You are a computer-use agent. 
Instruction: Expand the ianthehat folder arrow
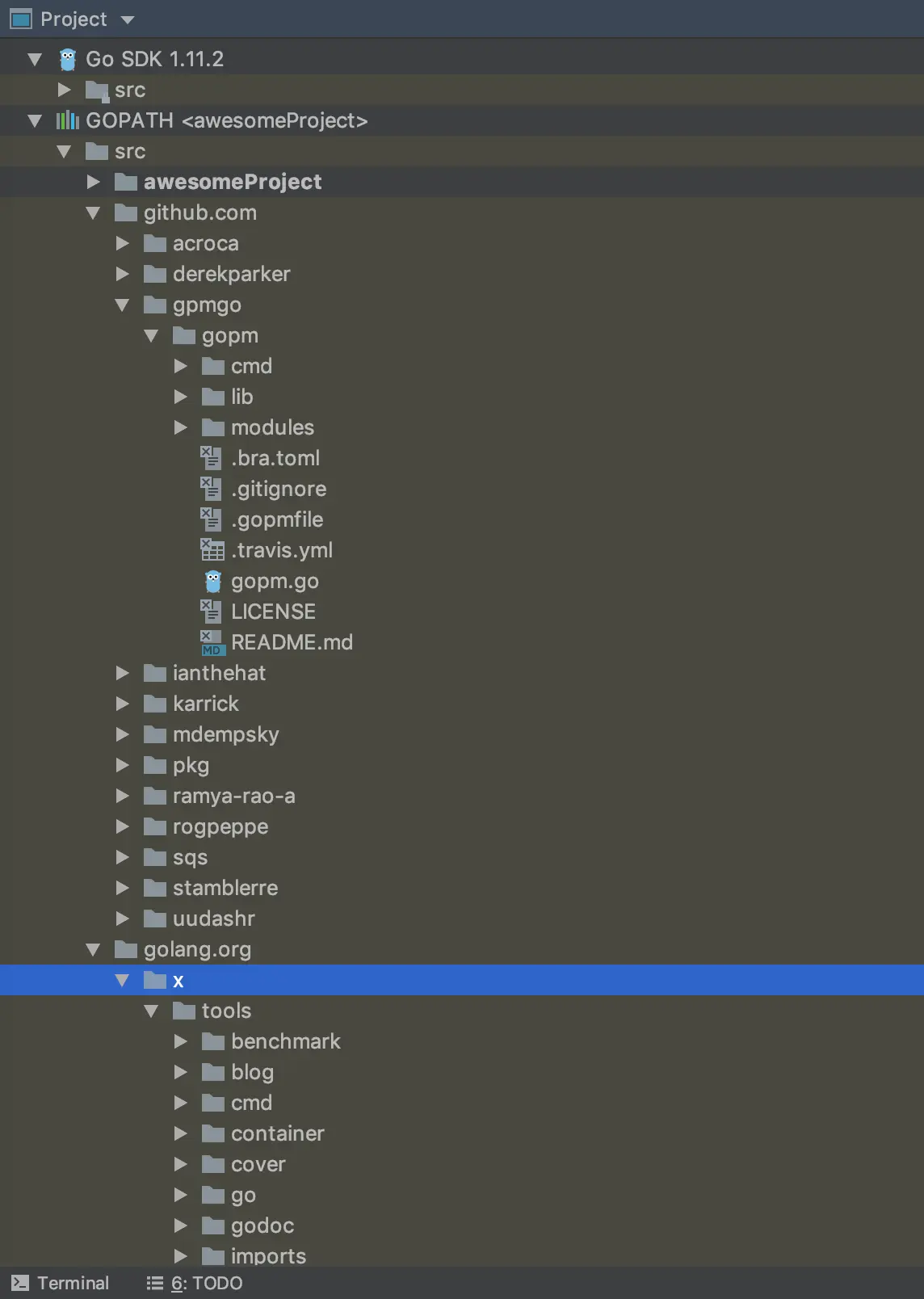123,673
